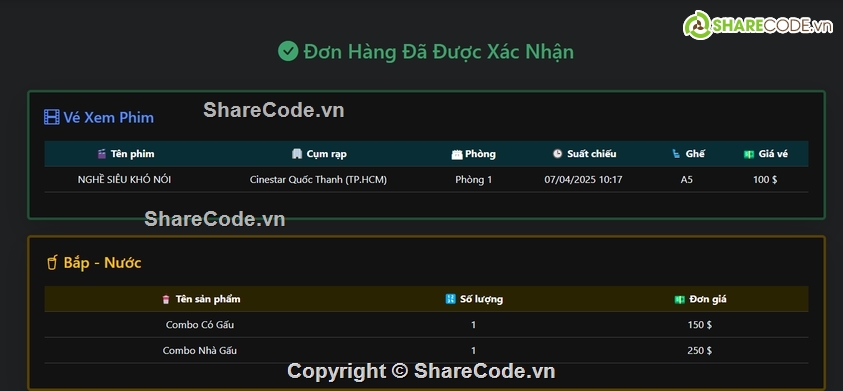Click the price 150 $
The image size is (843, 391).
tap(699, 325)
